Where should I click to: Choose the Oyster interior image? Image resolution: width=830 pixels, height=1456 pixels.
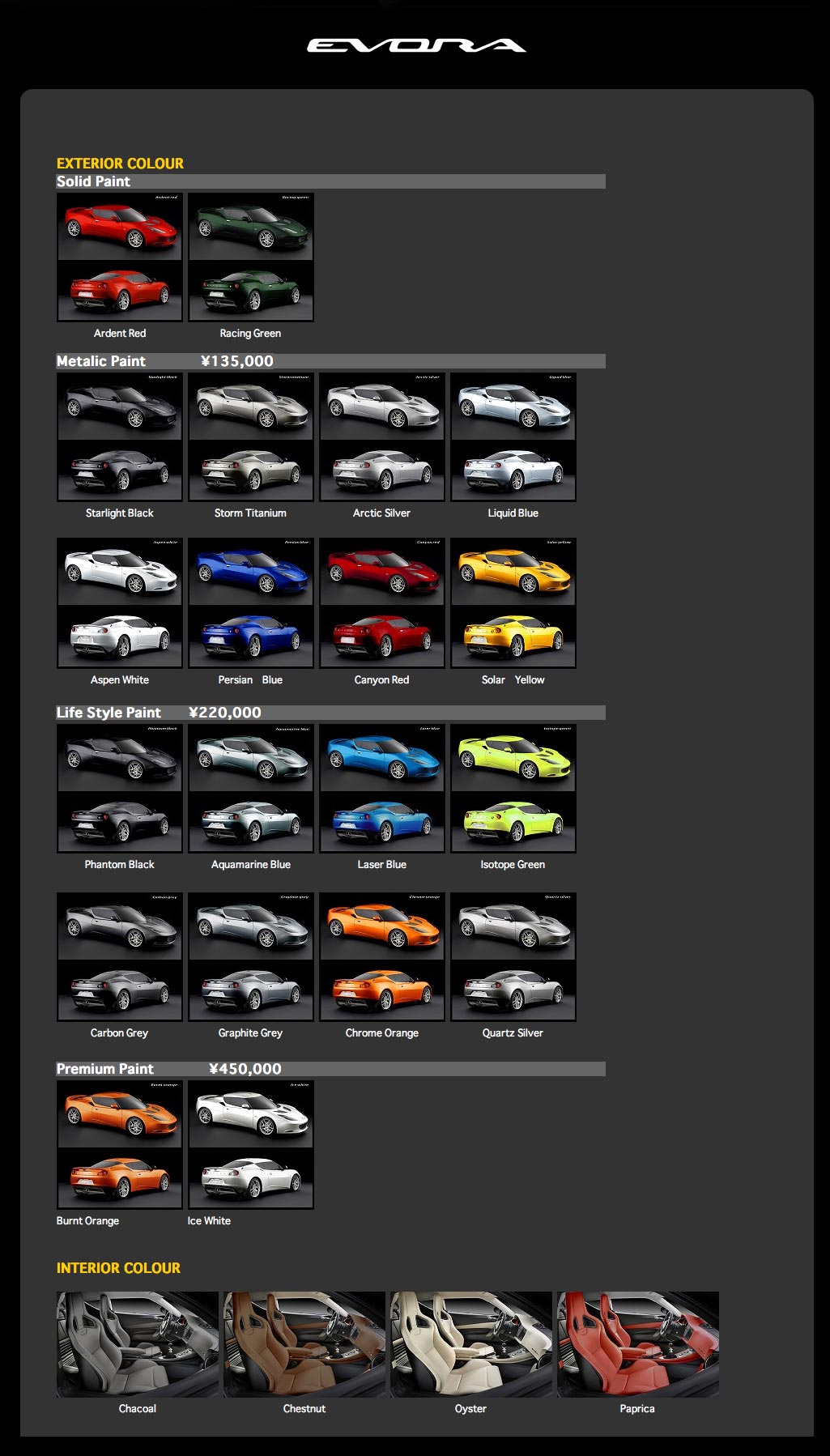(x=471, y=1344)
